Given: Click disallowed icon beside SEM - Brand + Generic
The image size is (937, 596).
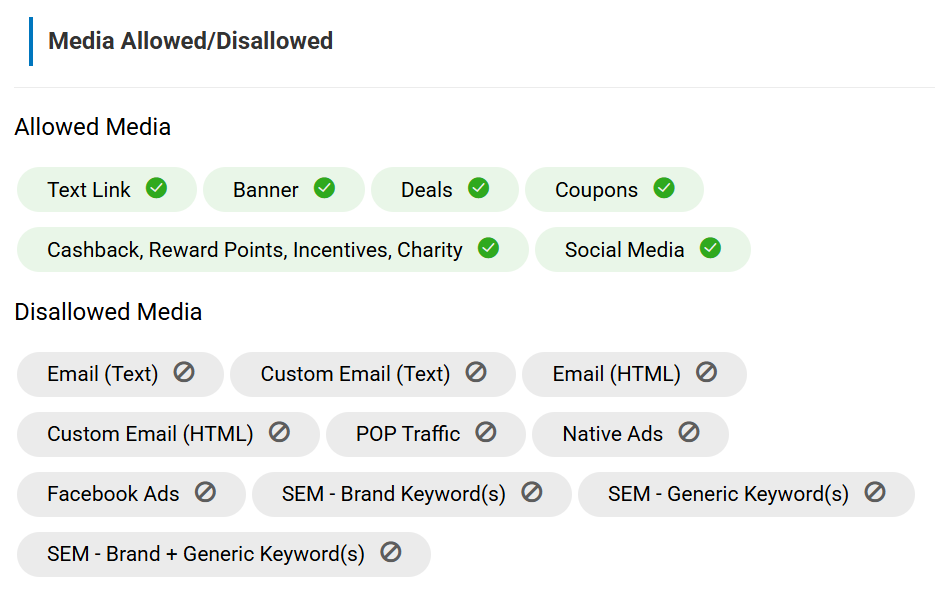Looking at the screenshot, I should pos(391,552).
